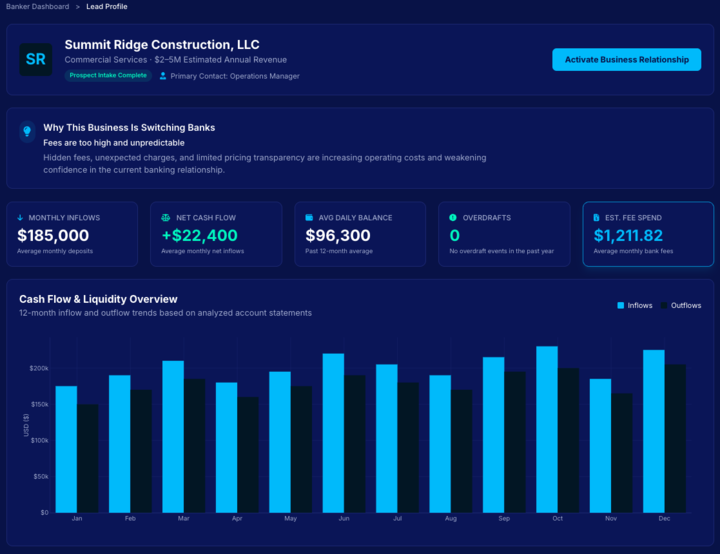The width and height of the screenshot is (720, 554).
Task: Select the Net Cash Flow +$22,400 value
Action: pos(199,236)
